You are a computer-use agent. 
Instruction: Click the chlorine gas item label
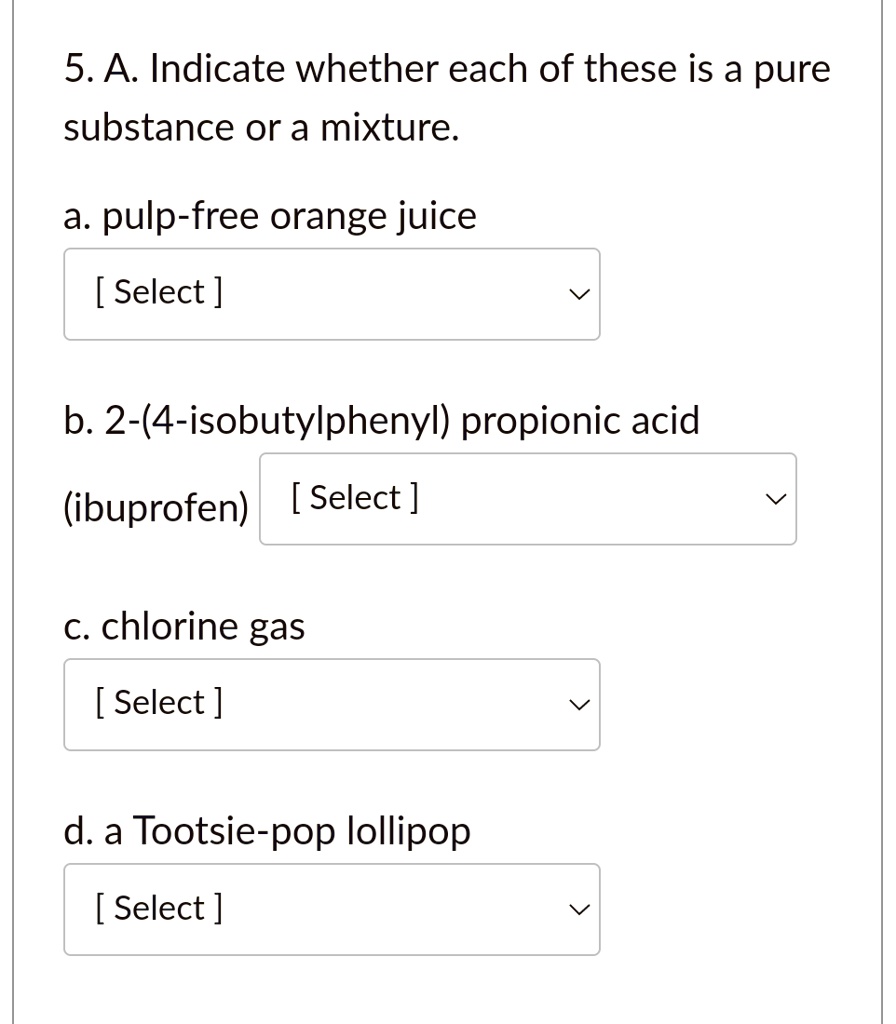coord(185,626)
